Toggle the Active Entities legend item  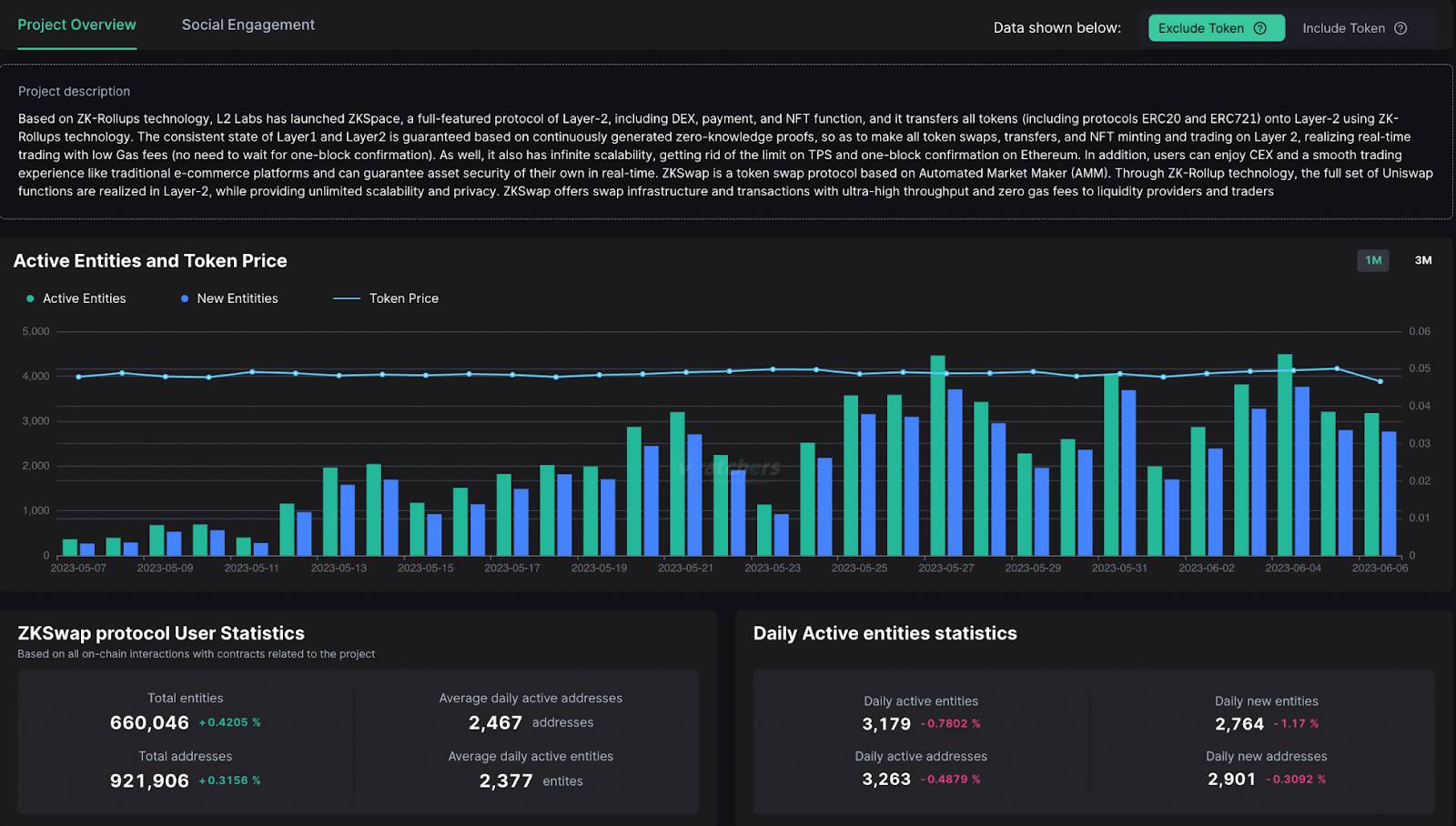click(x=76, y=298)
